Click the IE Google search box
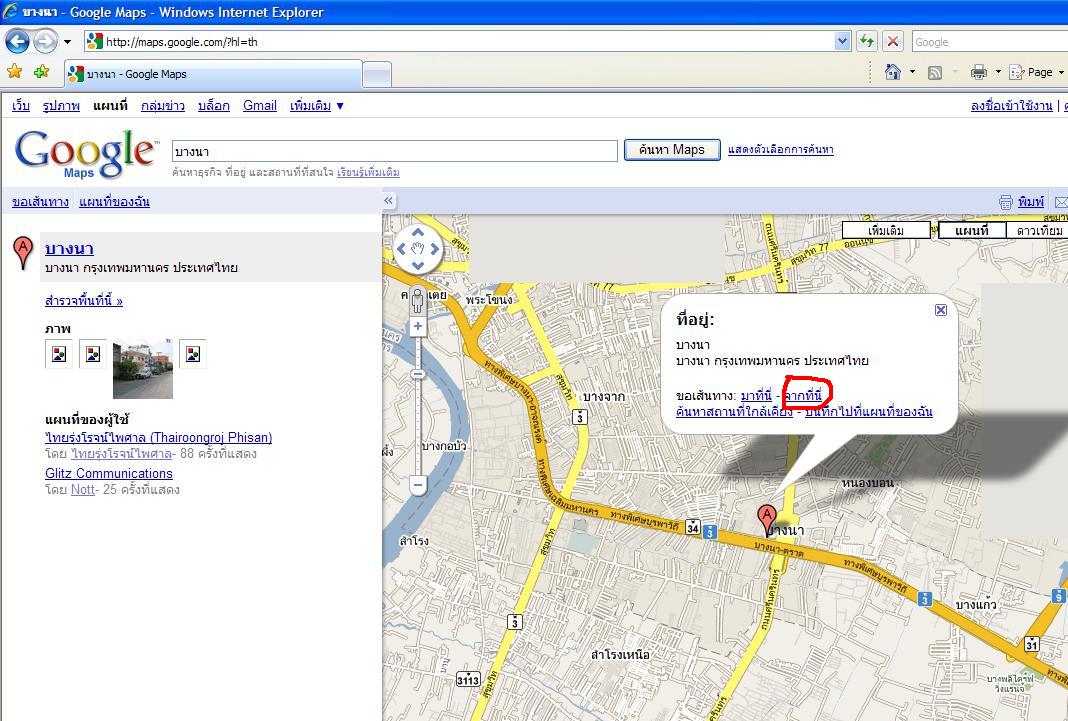The height and width of the screenshot is (721, 1068). point(989,42)
